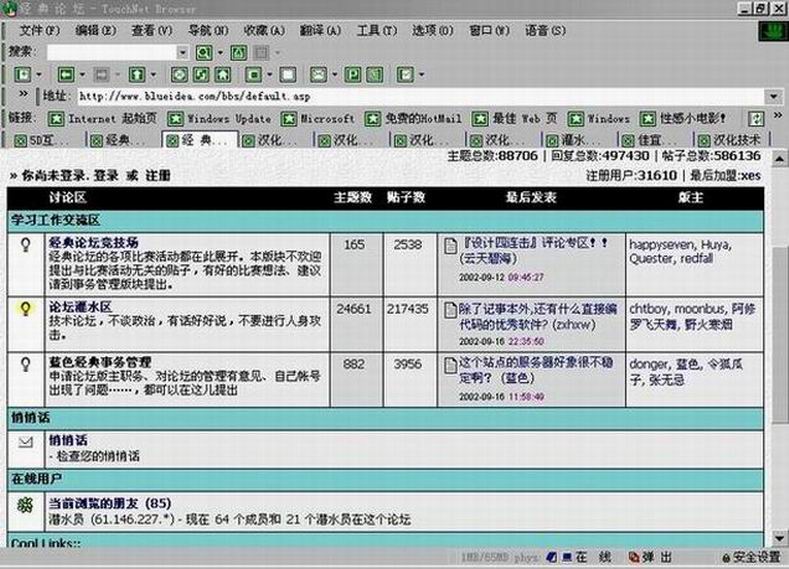Expand the links bar using the » chevron
This screenshot has width=789, height=569.
point(22,96)
